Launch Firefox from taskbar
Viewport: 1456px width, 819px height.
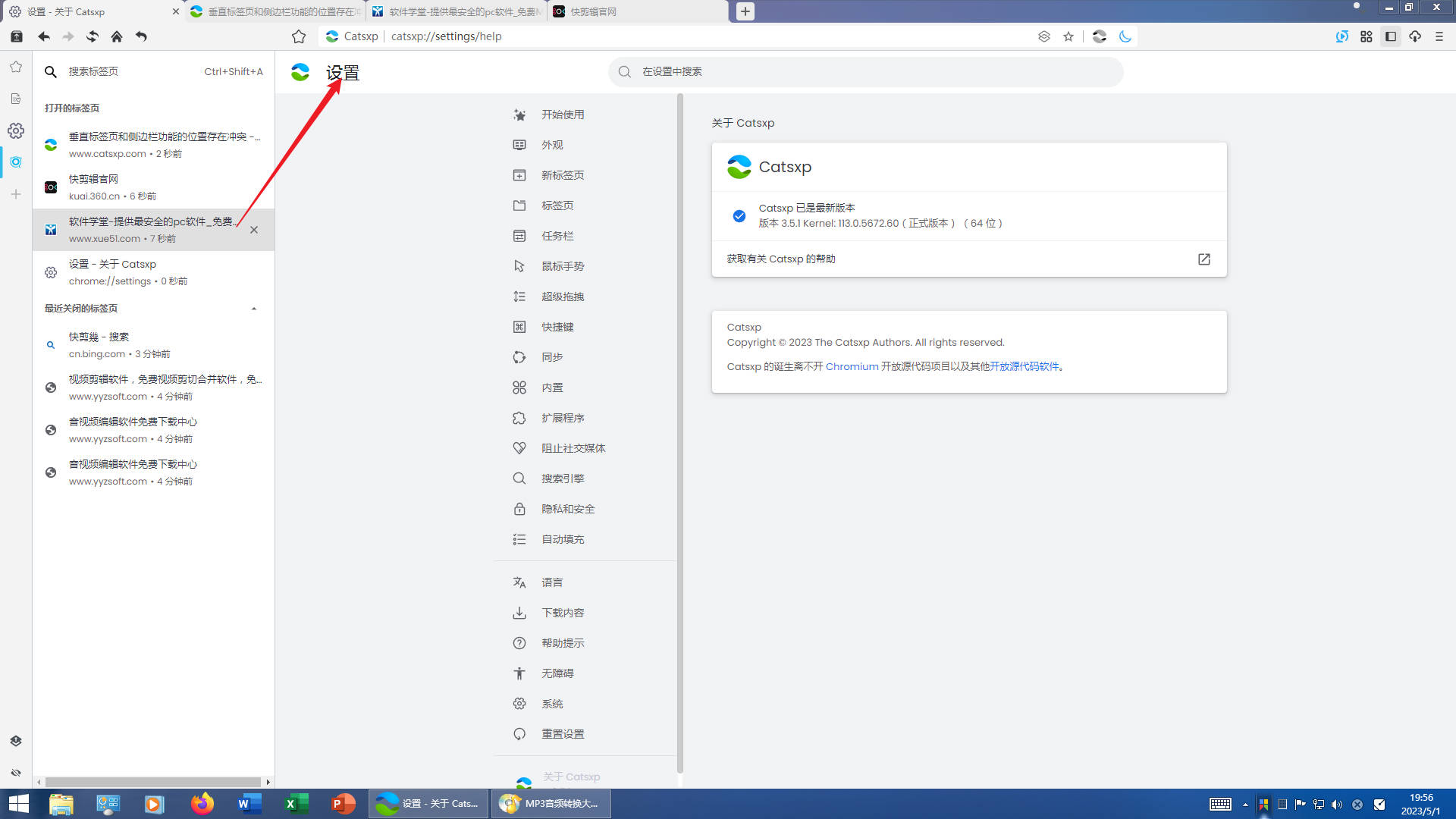click(202, 804)
